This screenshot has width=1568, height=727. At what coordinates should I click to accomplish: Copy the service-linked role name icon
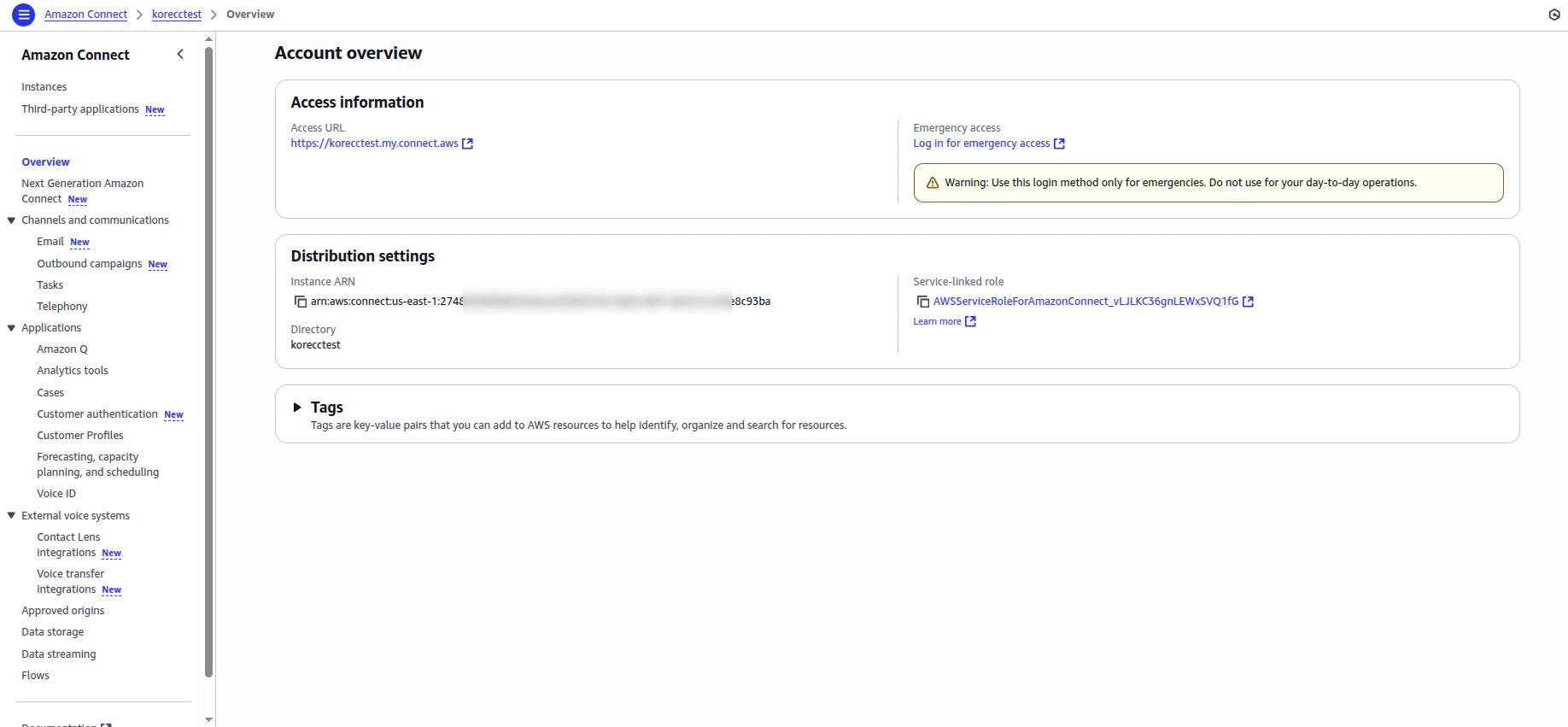923,302
